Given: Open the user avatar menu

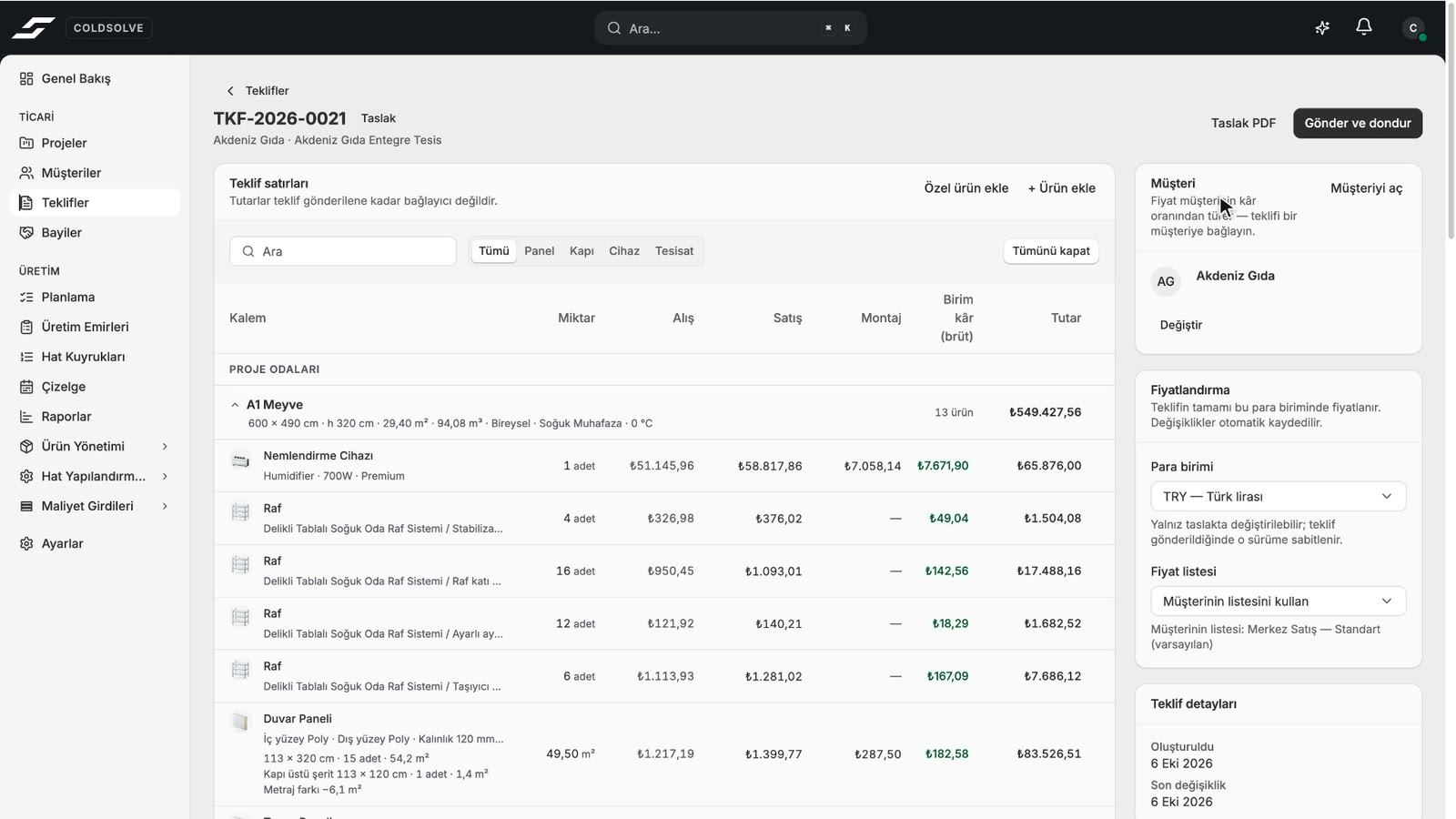Looking at the screenshot, I should tap(1413, 28).
